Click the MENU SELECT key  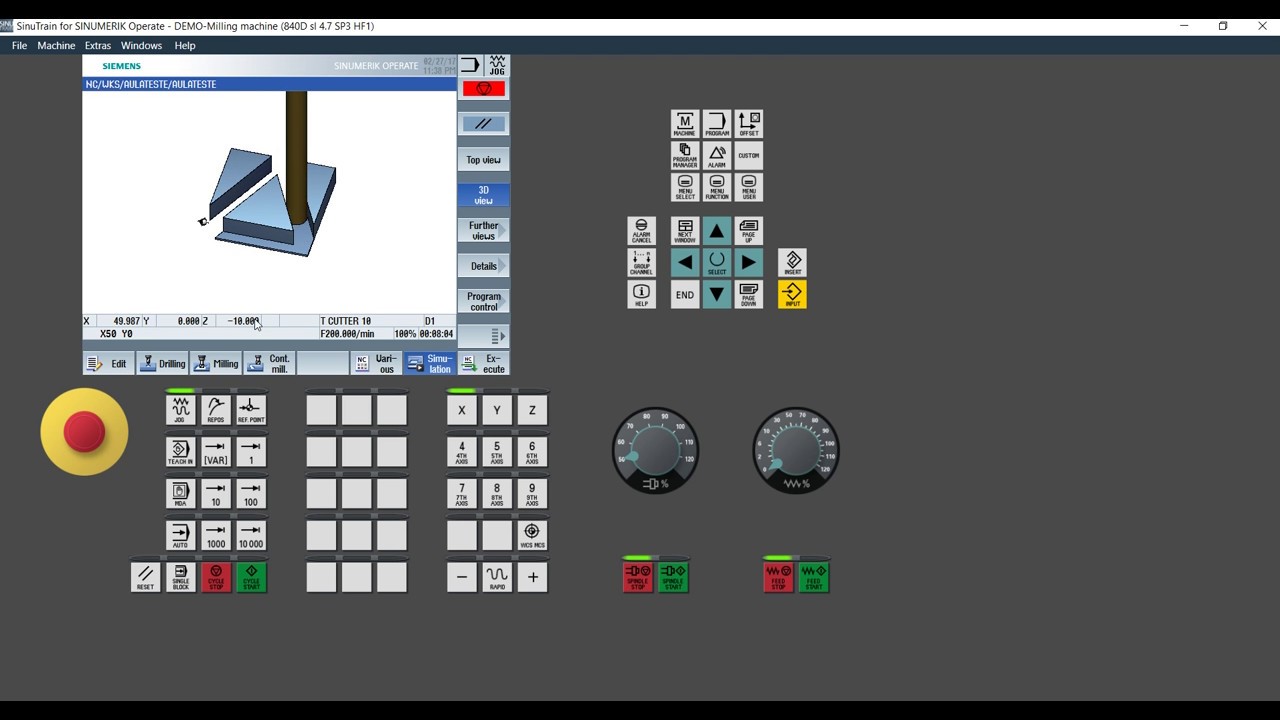pos(684,188)
